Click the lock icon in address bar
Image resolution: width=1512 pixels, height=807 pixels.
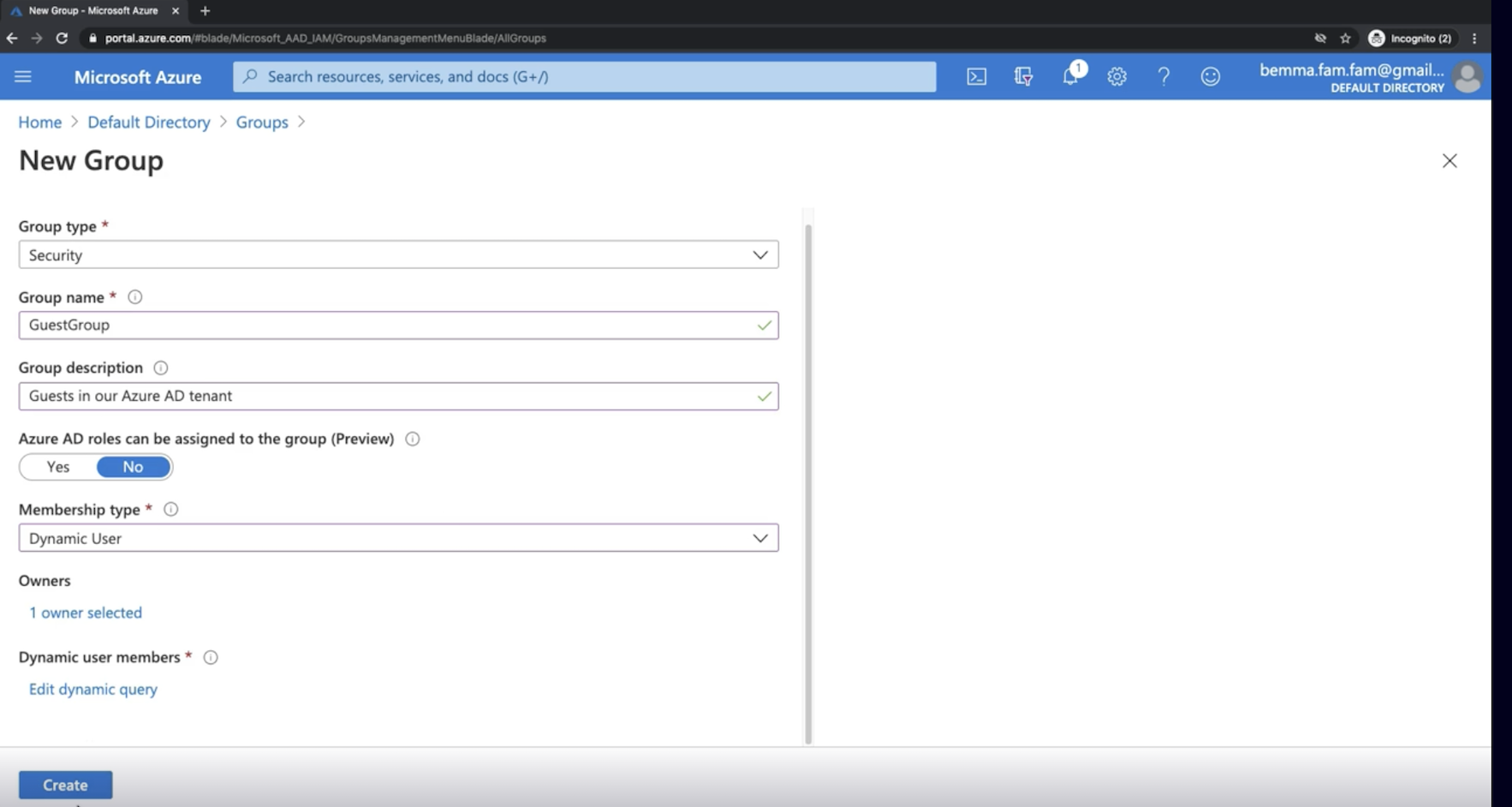92,38
